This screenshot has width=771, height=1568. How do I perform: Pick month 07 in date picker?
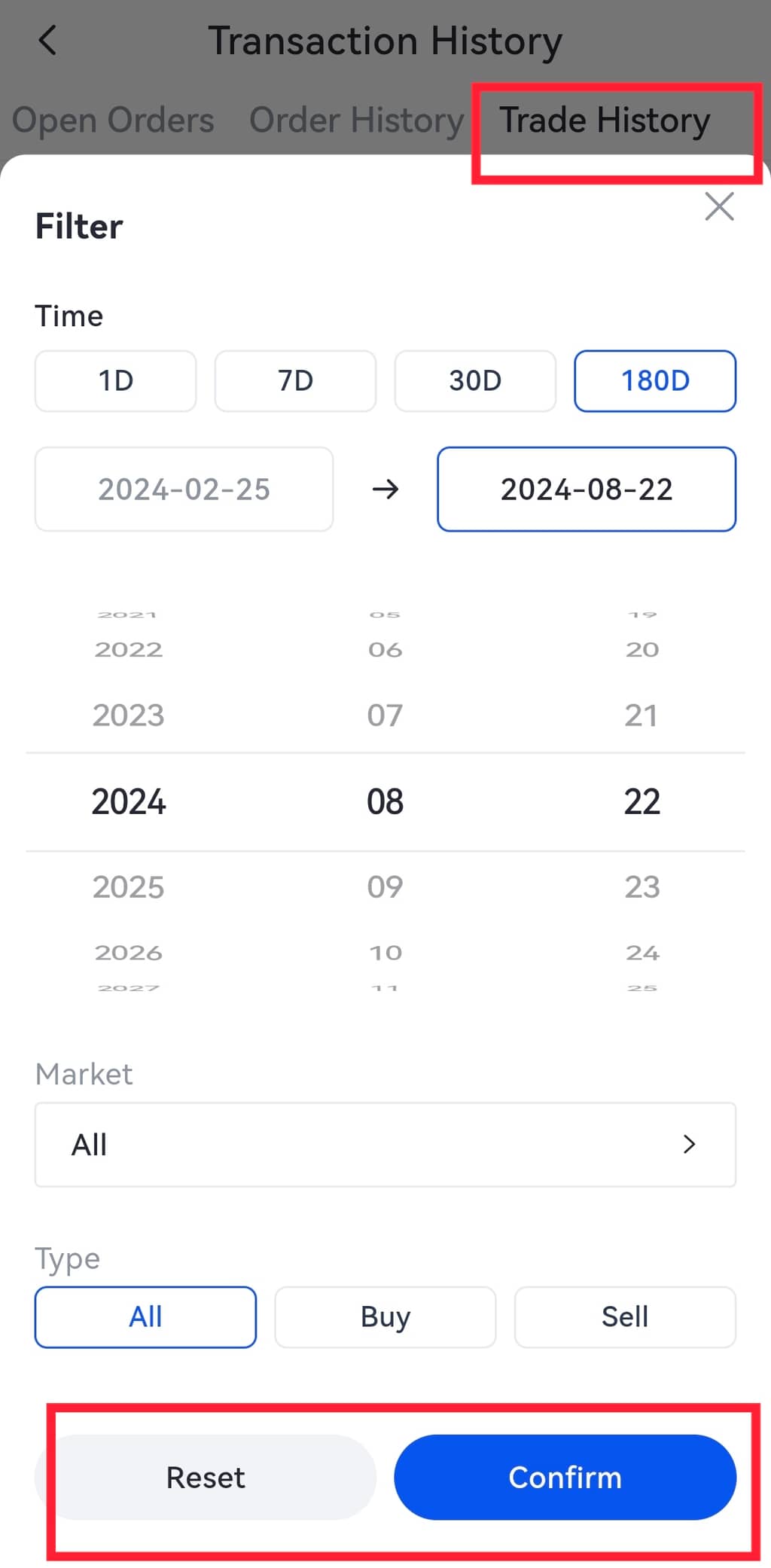[x=385, y=715]
